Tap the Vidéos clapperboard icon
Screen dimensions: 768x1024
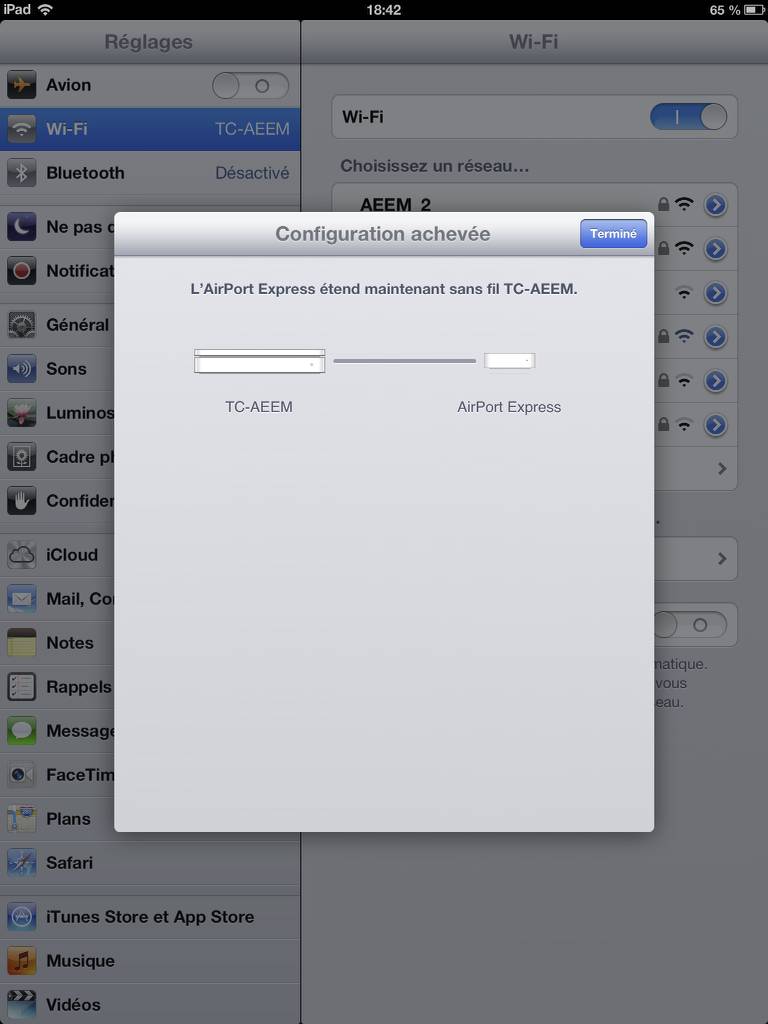pyautogui.click(x=22, y=1005)
